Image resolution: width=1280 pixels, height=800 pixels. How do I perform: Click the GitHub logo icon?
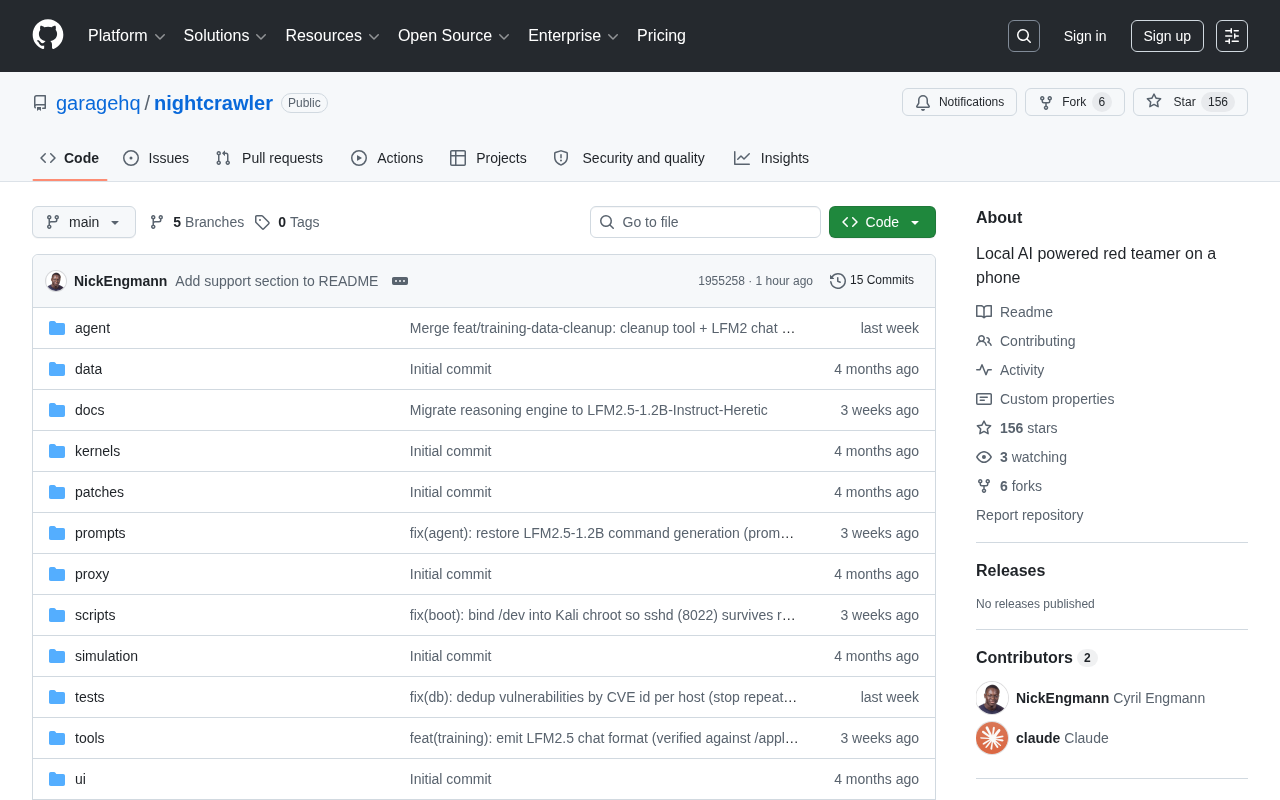pos(48,35)
